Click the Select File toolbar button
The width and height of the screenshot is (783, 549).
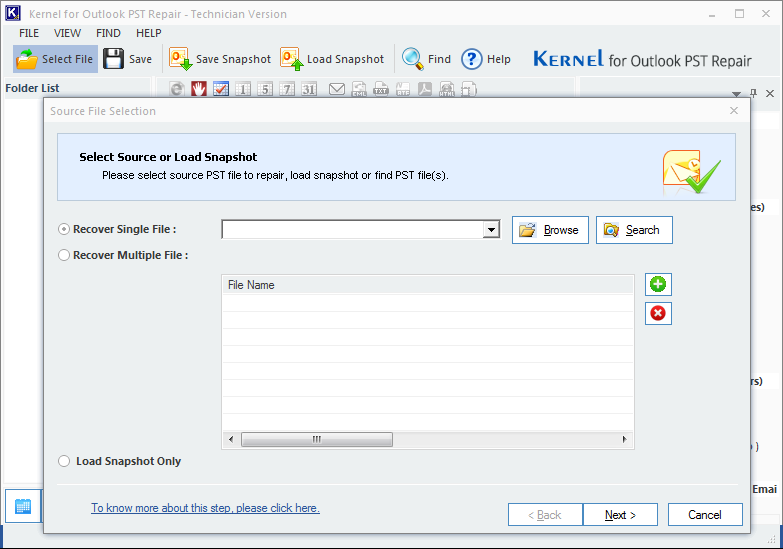click(x=55, y=59)
